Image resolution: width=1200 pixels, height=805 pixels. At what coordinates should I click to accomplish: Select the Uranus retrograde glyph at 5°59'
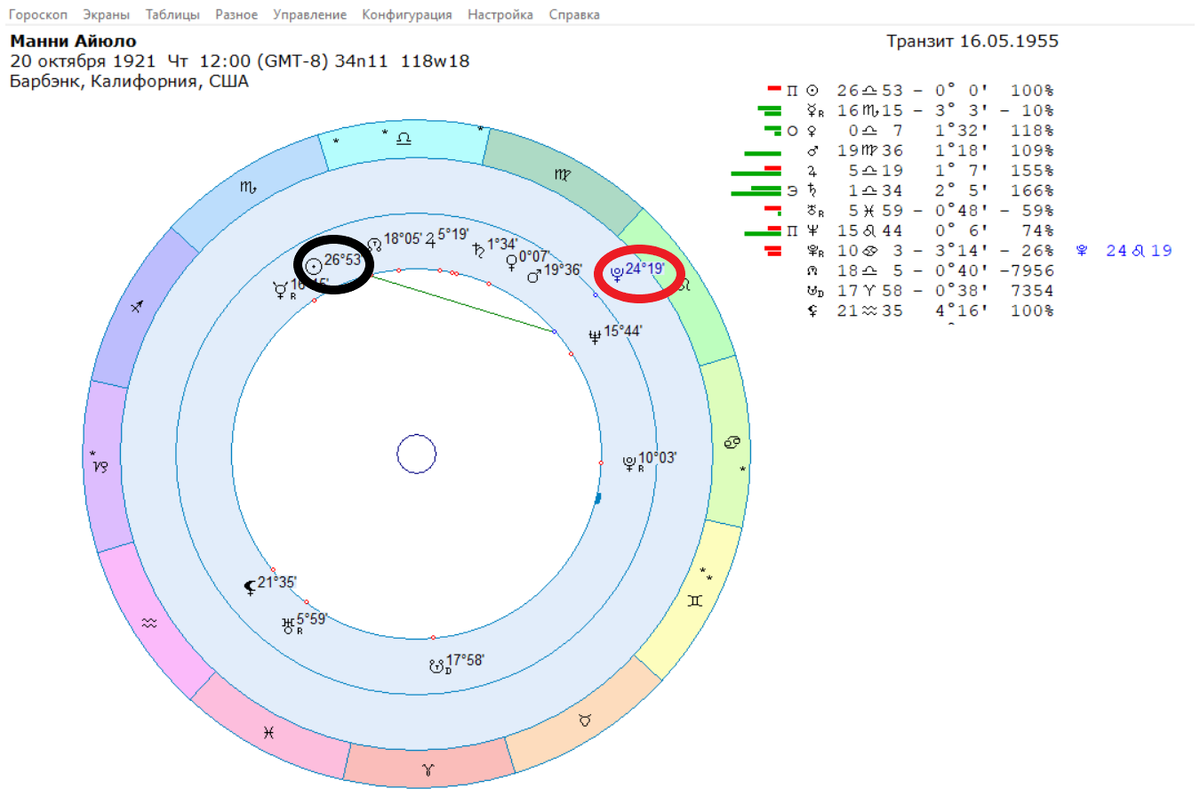point(290,625)
